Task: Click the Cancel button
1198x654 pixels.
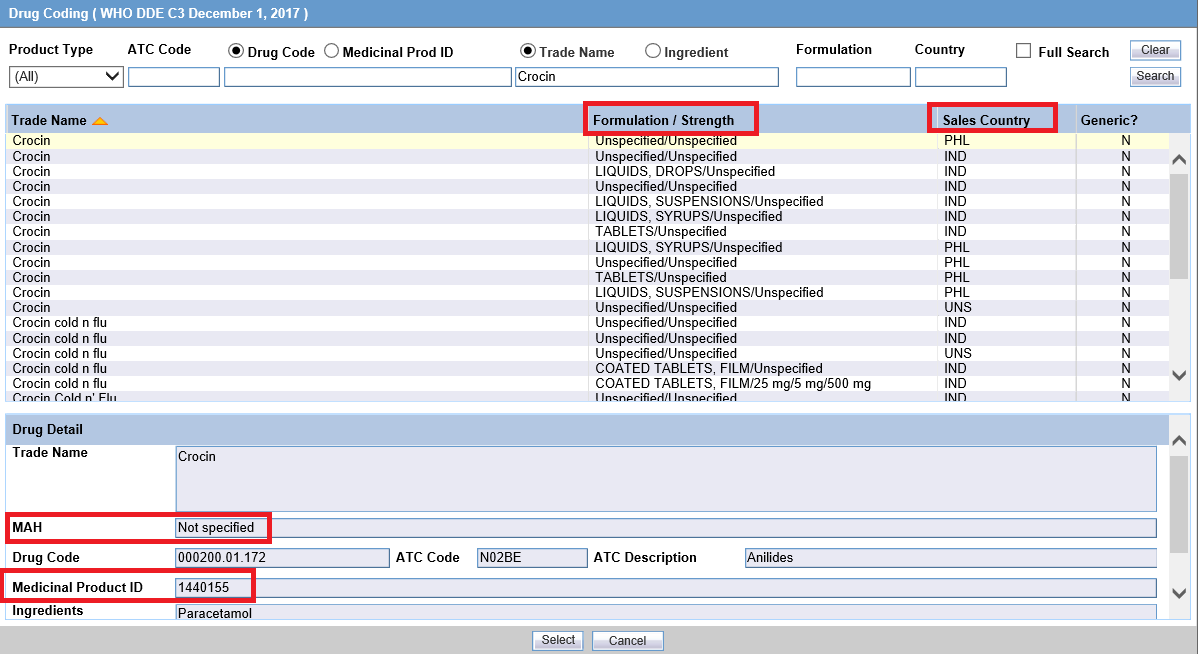Action: 627,640
